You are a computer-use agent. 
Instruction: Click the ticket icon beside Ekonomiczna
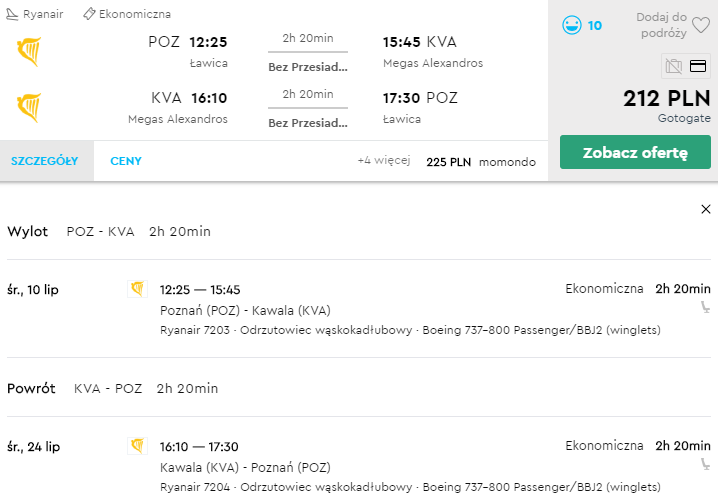89,14
